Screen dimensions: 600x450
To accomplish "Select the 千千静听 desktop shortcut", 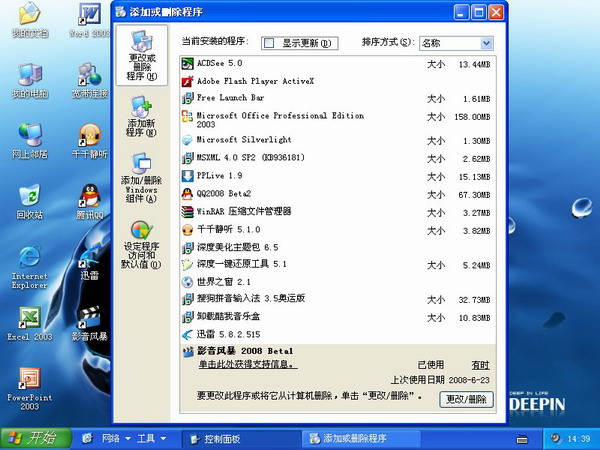I will 90,141.
